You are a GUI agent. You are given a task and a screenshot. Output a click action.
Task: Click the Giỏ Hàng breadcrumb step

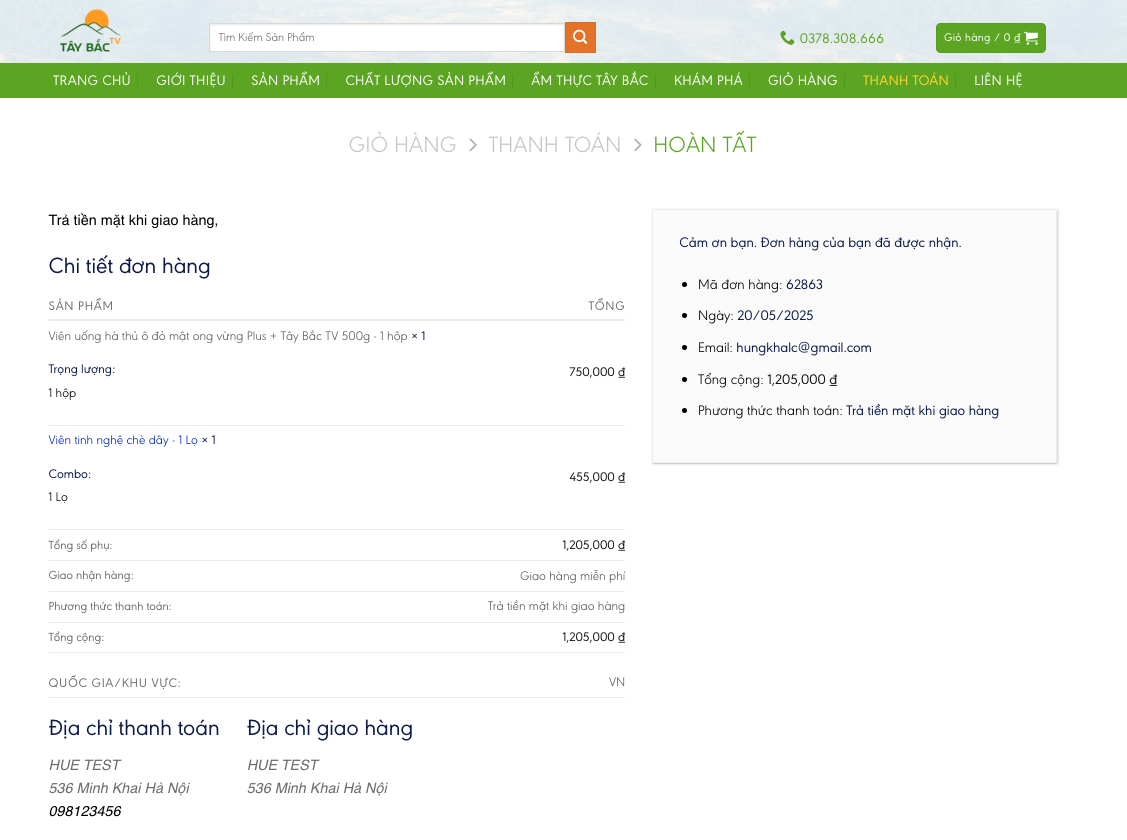coord(402,145)
